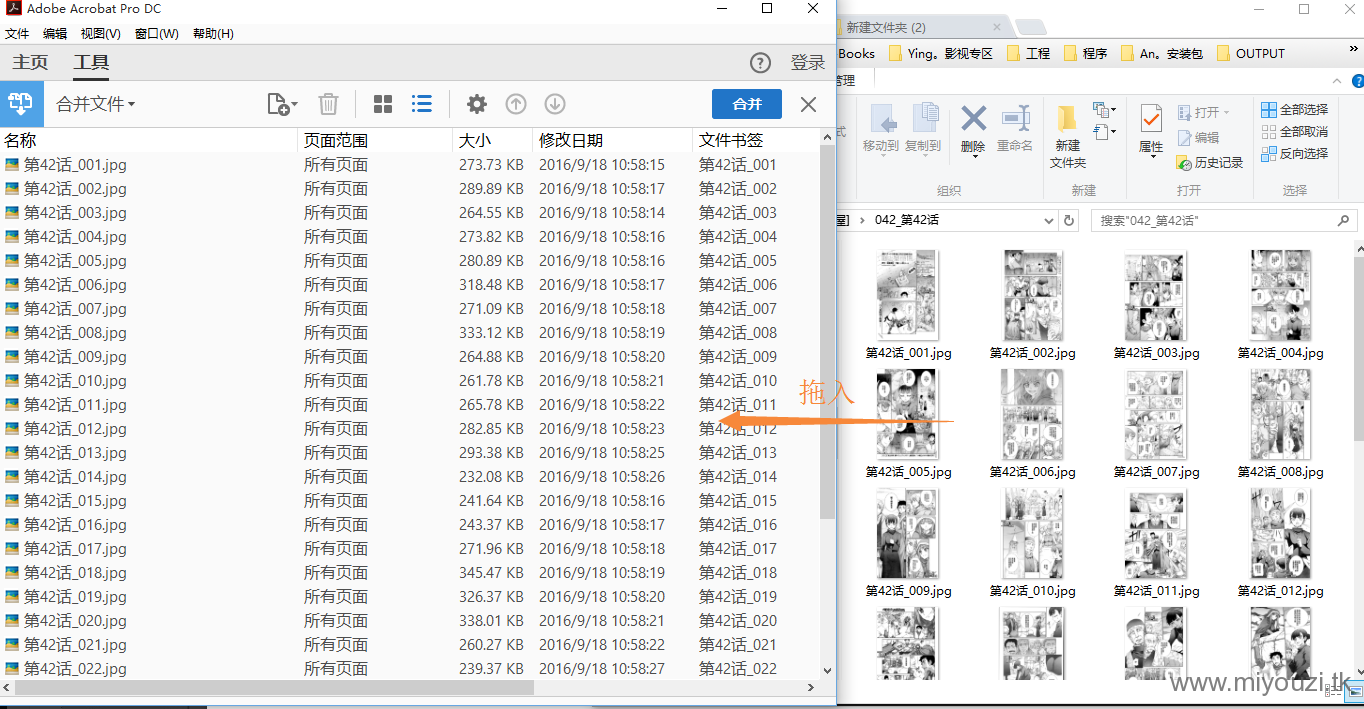This screenshot has width=1364, height=709.
Task: Switch to the 工具 tab
Action: pos(91,62)
